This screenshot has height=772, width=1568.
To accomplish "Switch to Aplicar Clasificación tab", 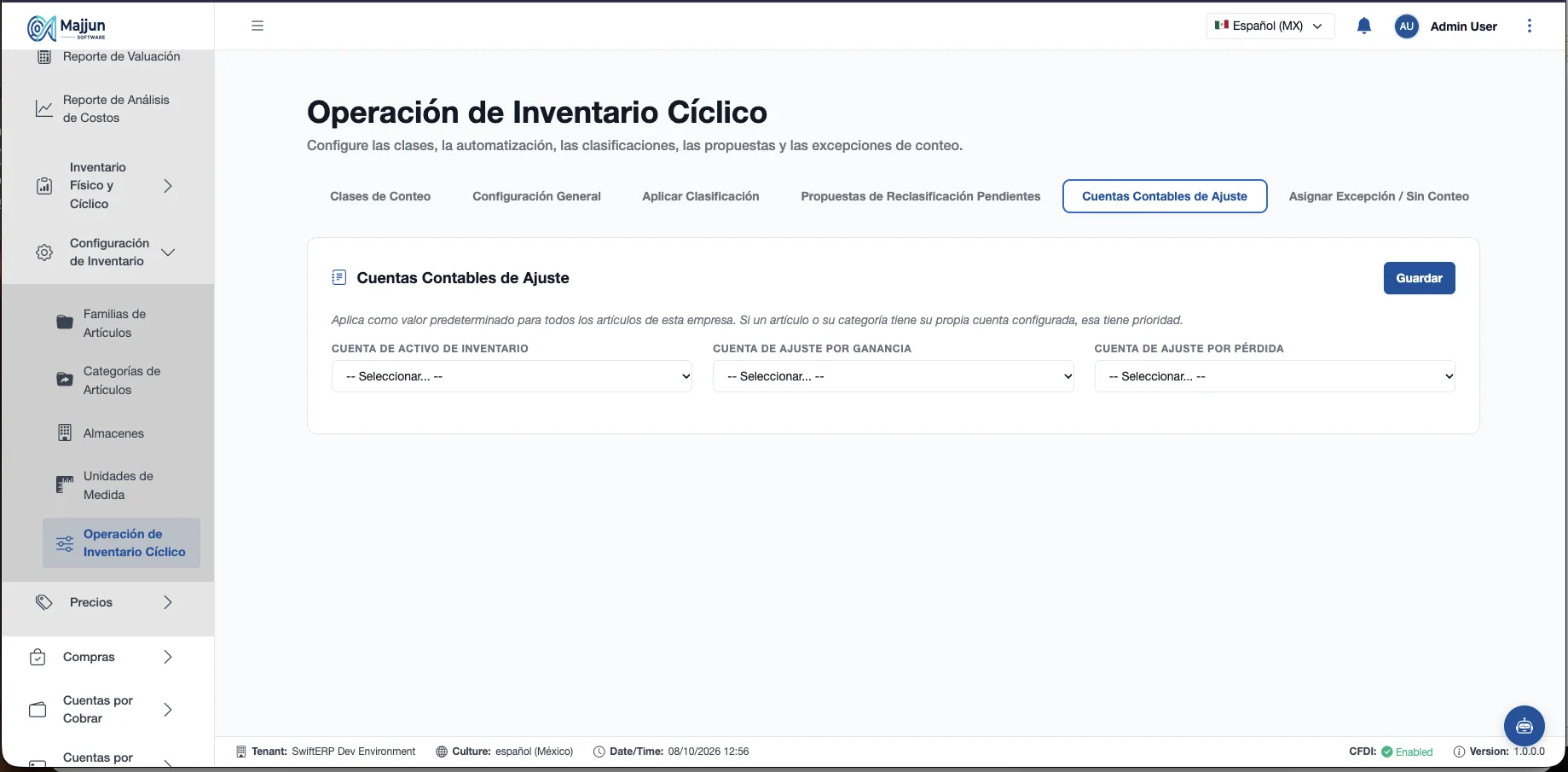I will tap(701, 196).
